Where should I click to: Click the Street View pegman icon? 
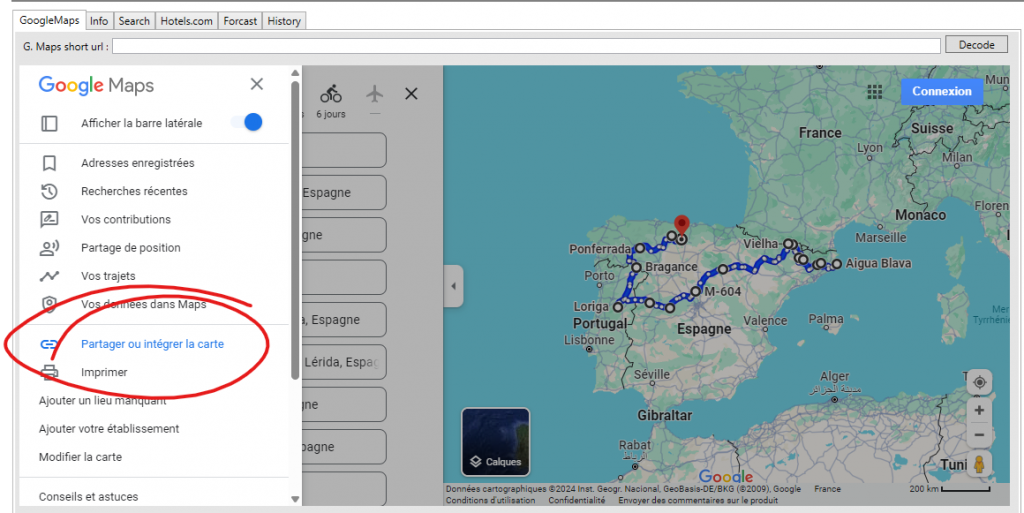point(979,464)
